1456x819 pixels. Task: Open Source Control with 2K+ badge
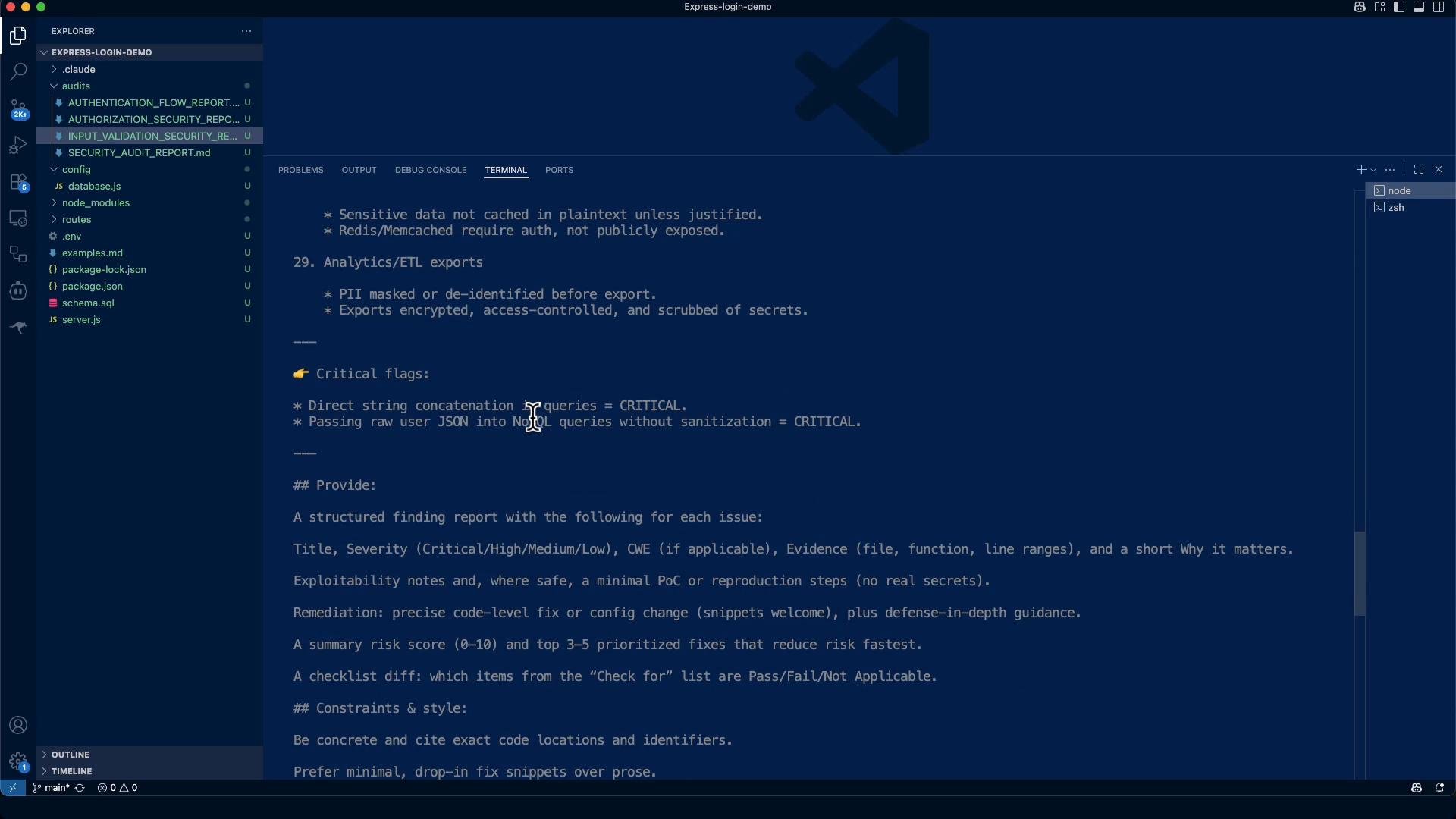coord(18,108)
